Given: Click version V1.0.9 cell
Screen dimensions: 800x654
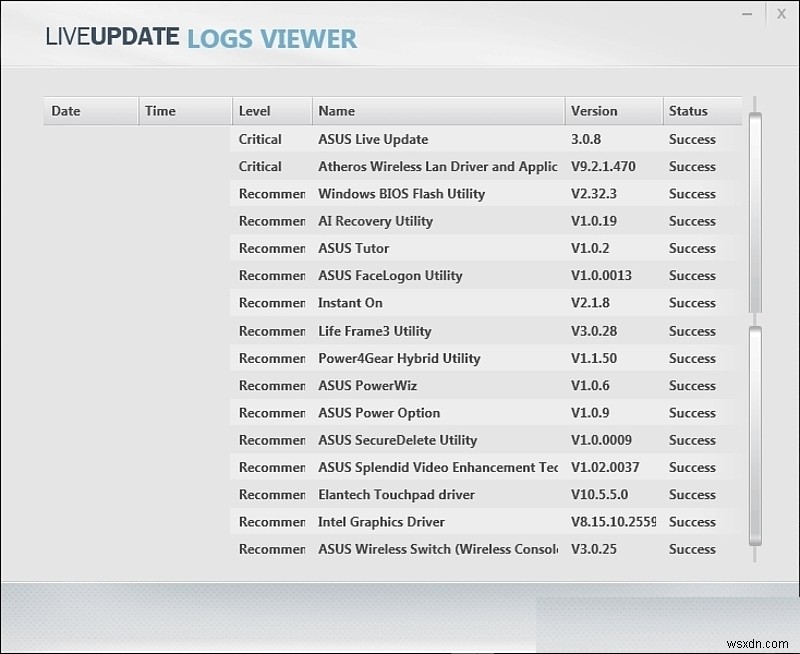Looking at the screenshot, I should coord(590,413).
